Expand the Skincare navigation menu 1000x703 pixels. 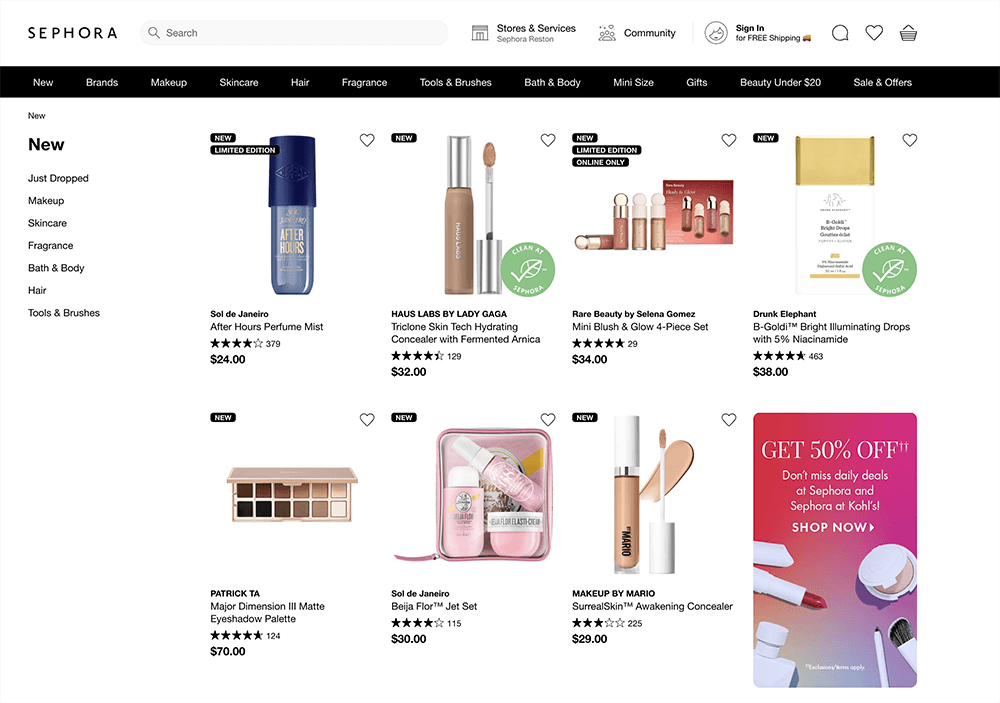coord(239,82)
